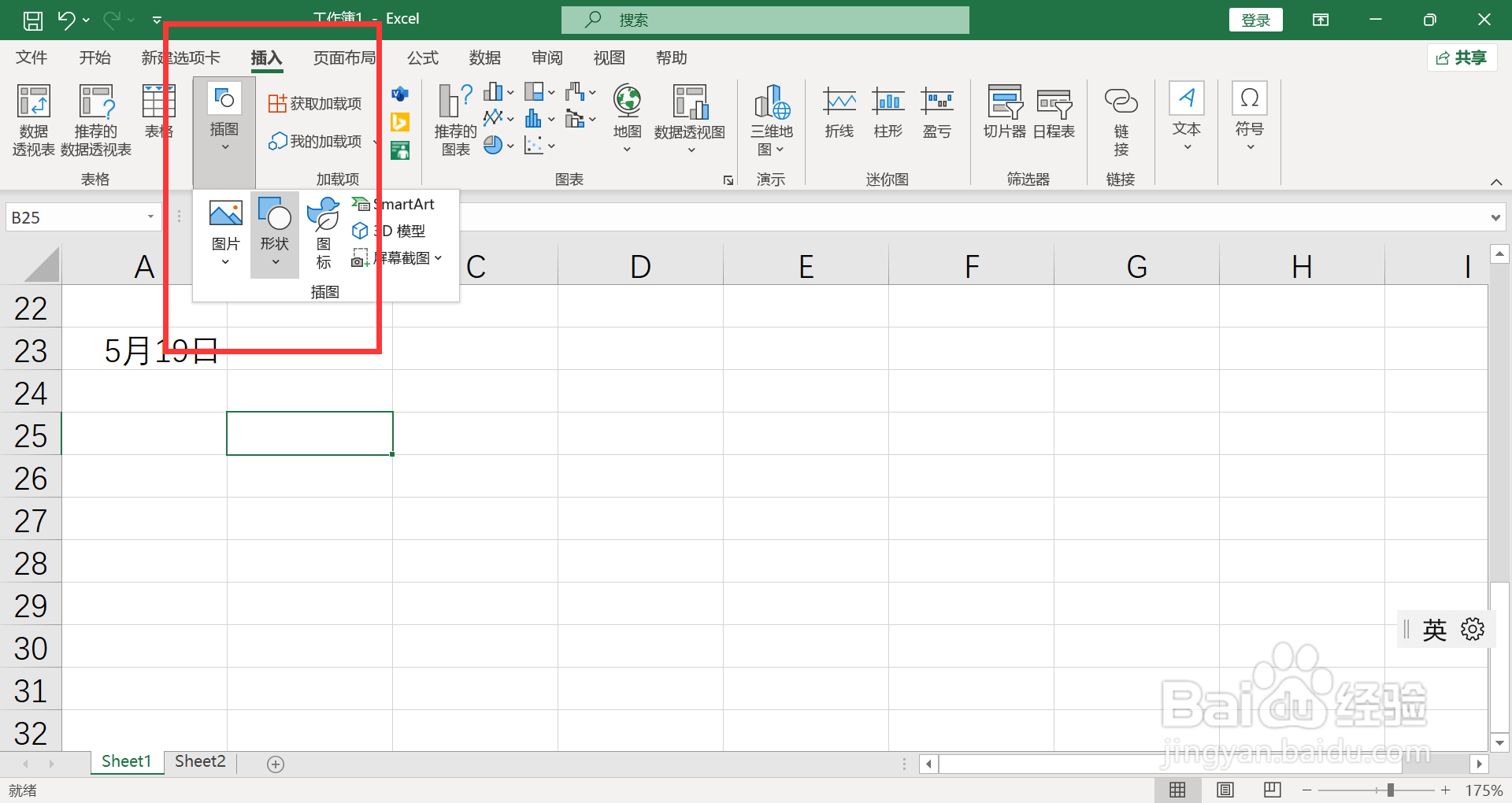Click the search box (搜索)
The image size is (1512, 803).
point(765,20)
